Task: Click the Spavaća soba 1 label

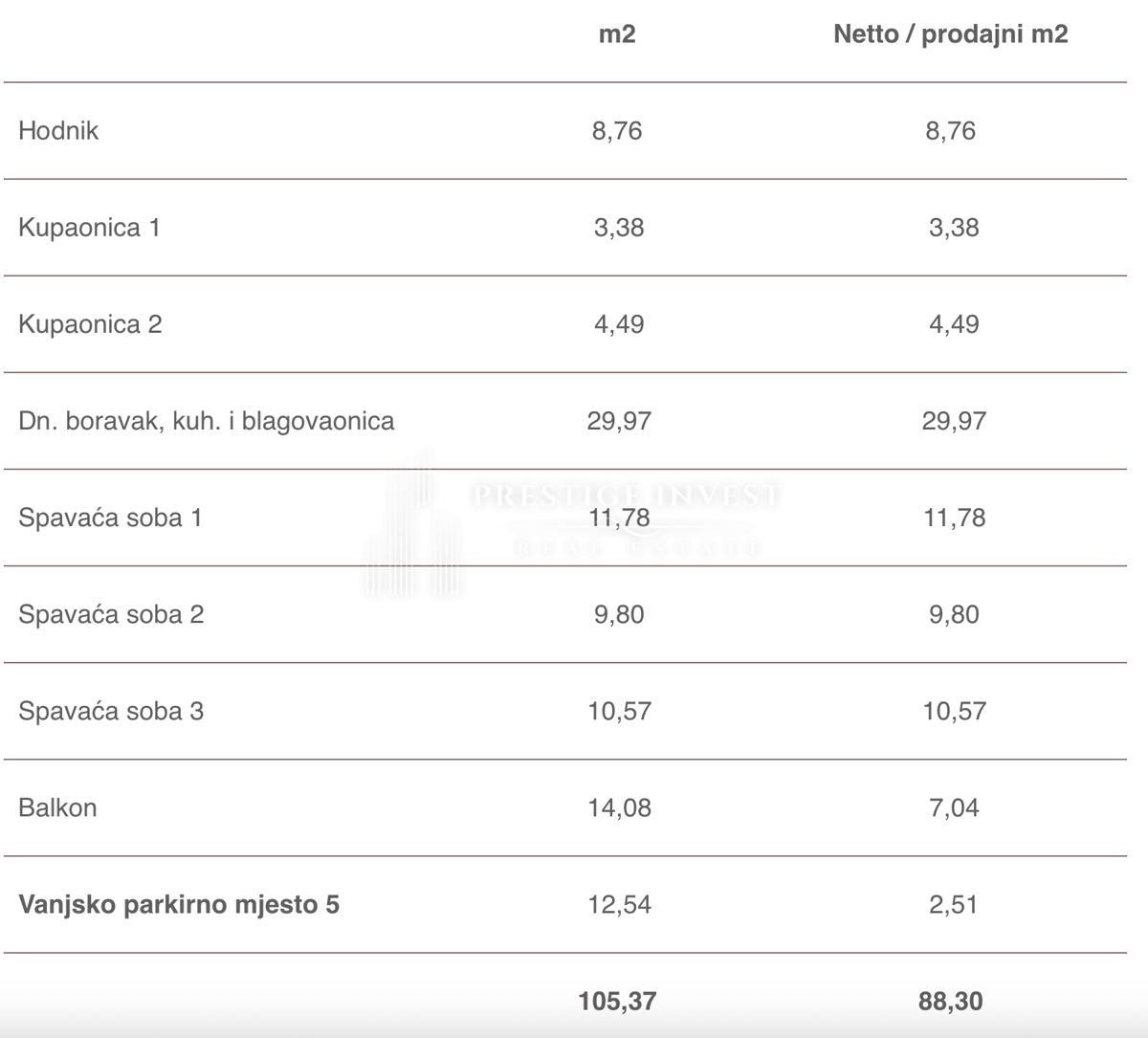Action: click(110, 518)
